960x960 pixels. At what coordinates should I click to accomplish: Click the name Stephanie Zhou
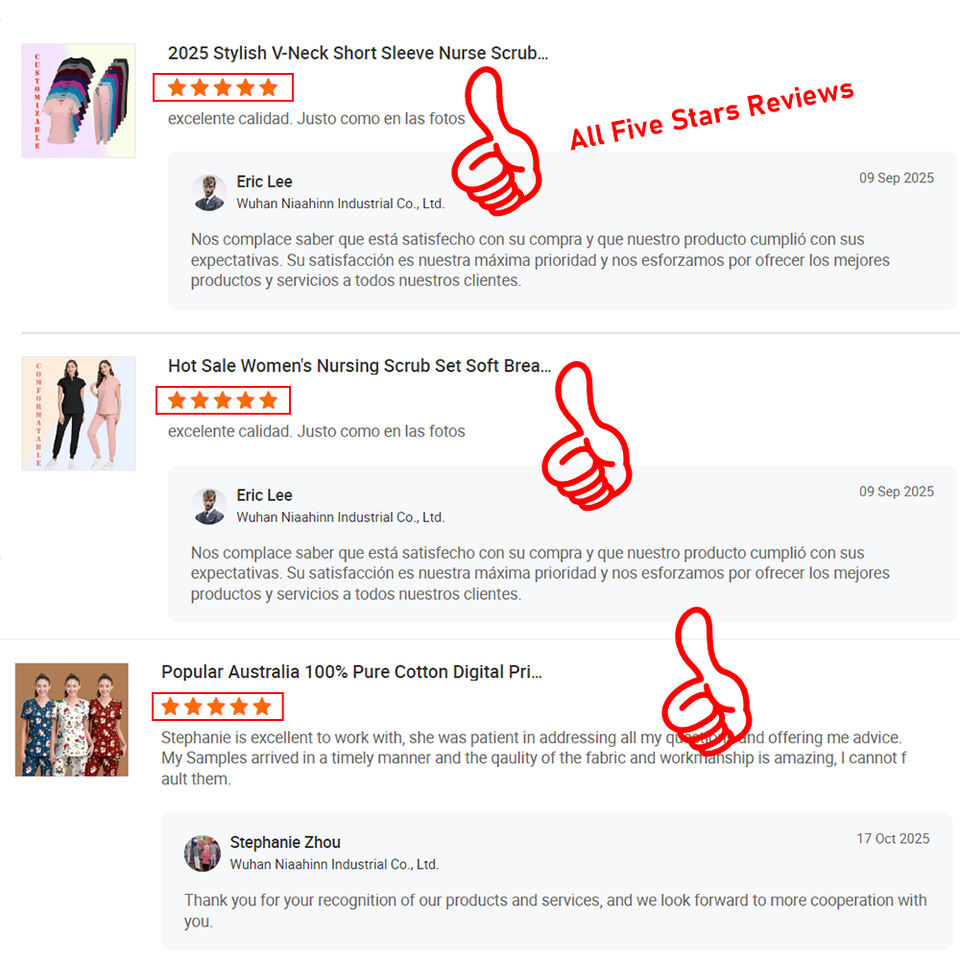[285, 842]
